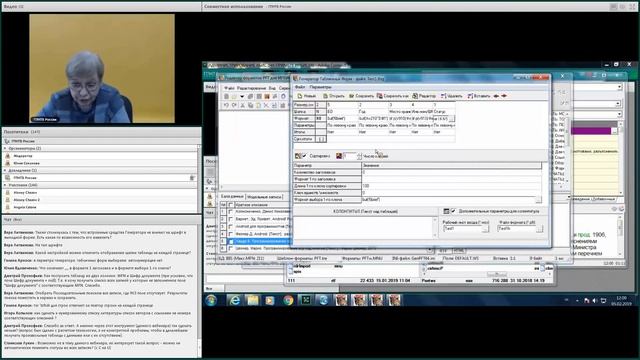
Task: Click the first icon in the PFT editor toolbar
Action: coord(226,96)
